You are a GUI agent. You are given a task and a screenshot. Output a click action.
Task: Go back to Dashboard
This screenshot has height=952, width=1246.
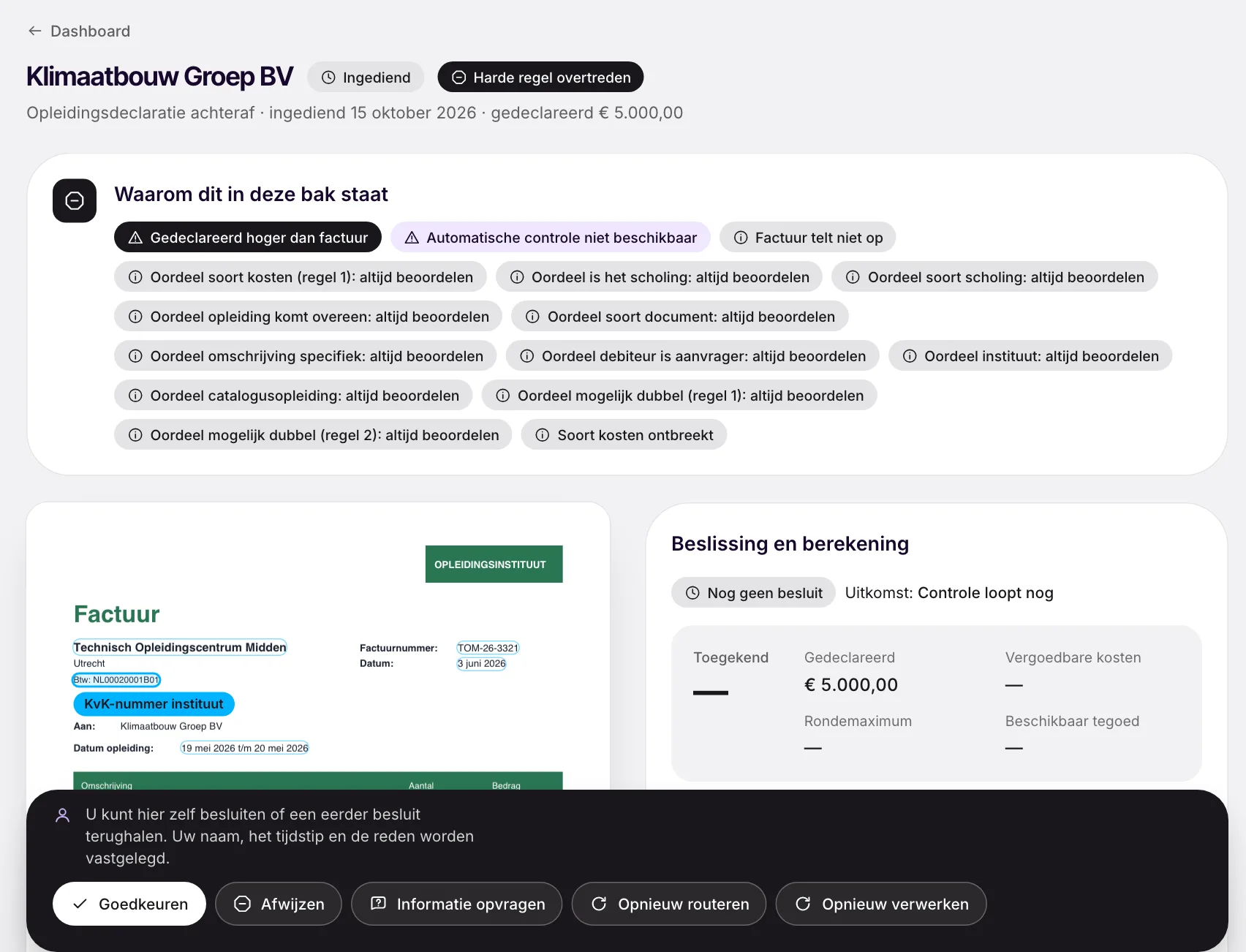79,31
